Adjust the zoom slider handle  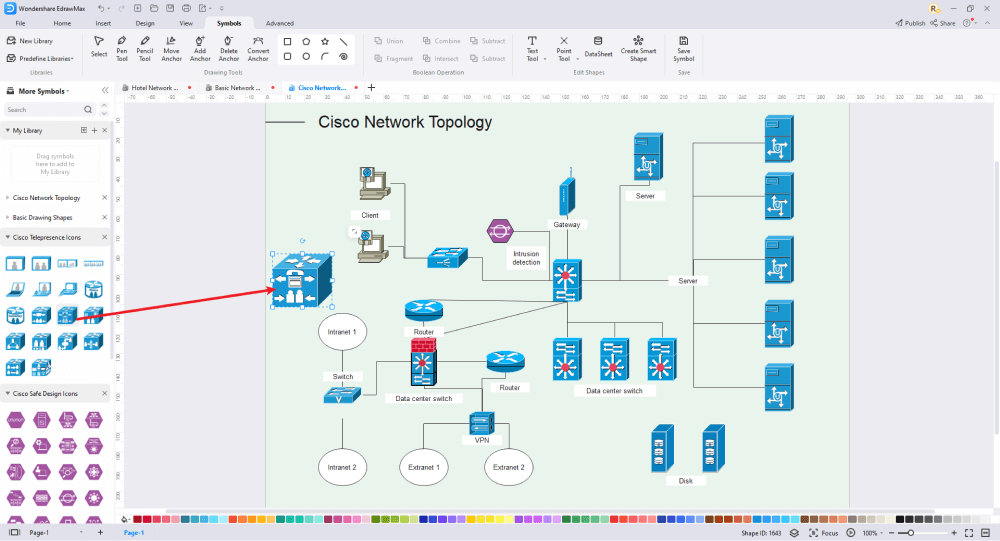click(x=911, y=533)
